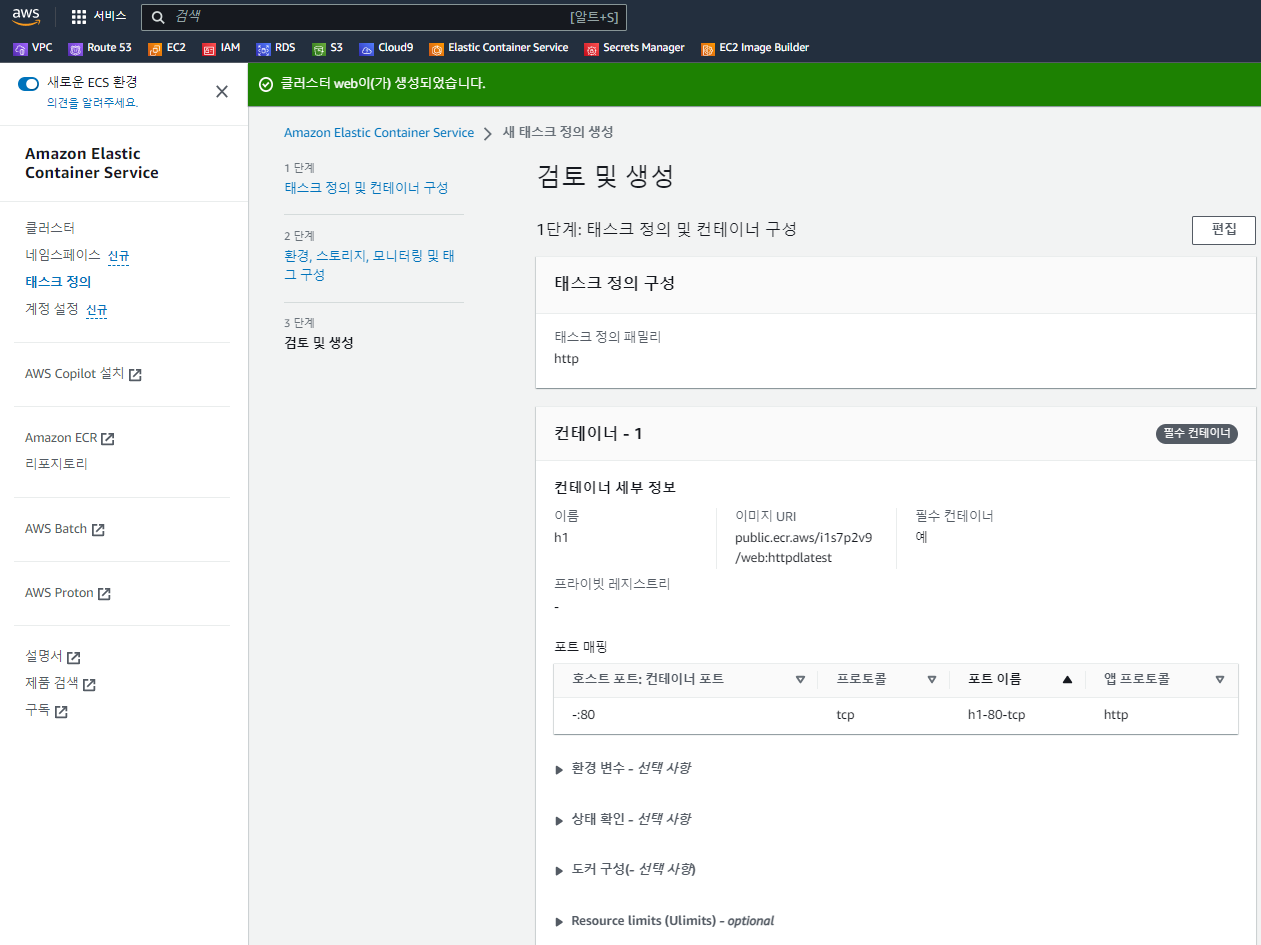This screenshot has width=1261, height=945.
Task: Go to step 2 환경, 스토리지, 모니터링 link
Action: point(370,265)
